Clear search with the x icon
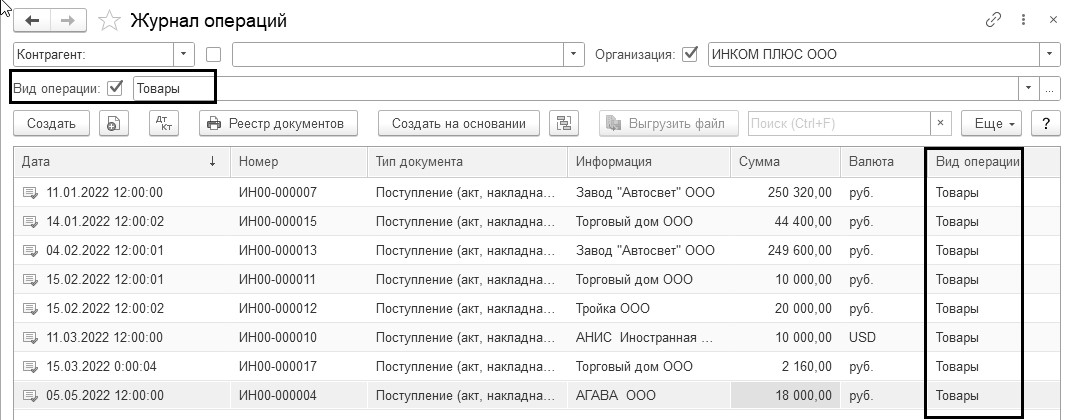This screenshot has width=1069, height=420. [940, 123]
